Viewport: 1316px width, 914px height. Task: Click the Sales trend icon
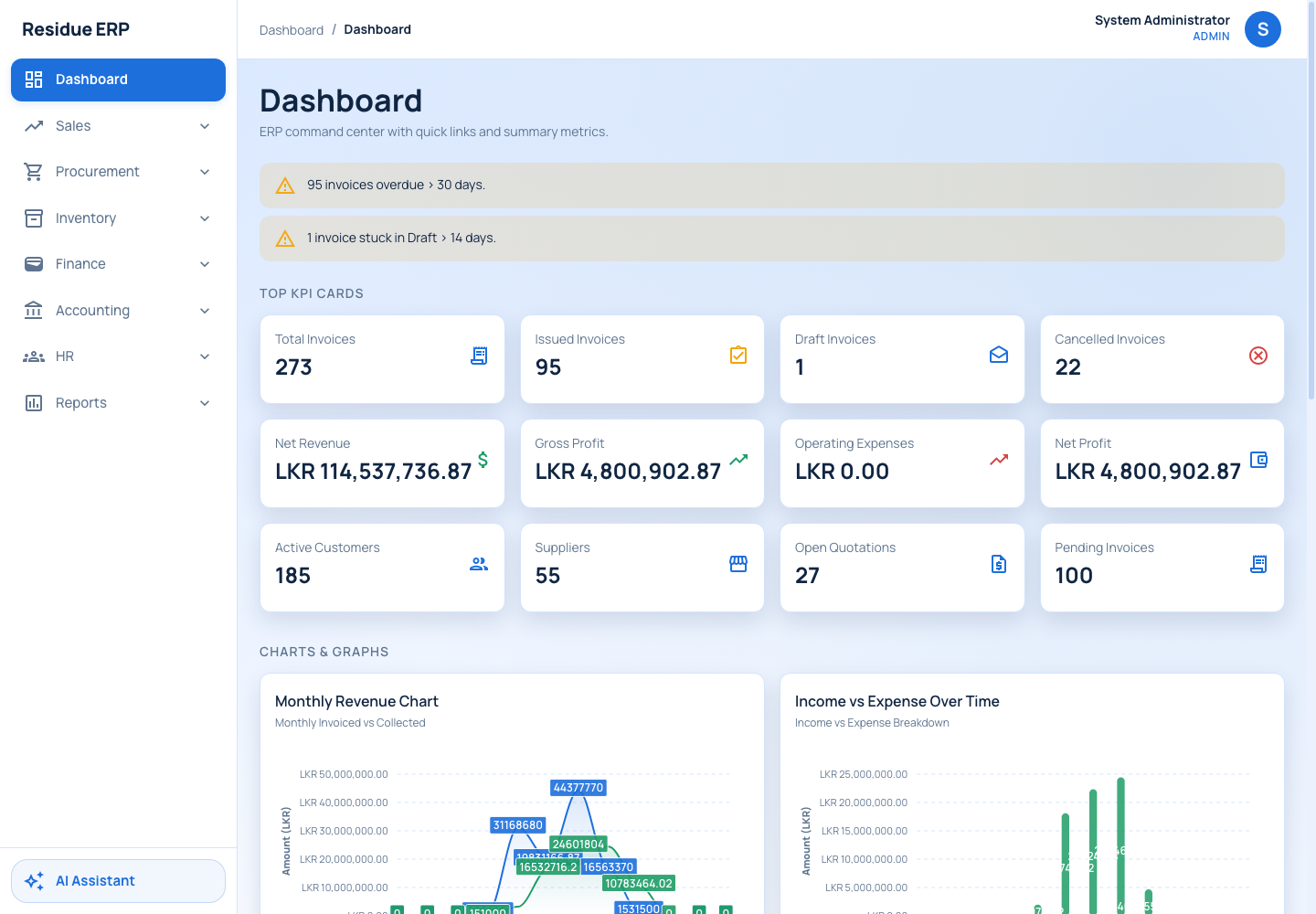(x=34, y=126)
